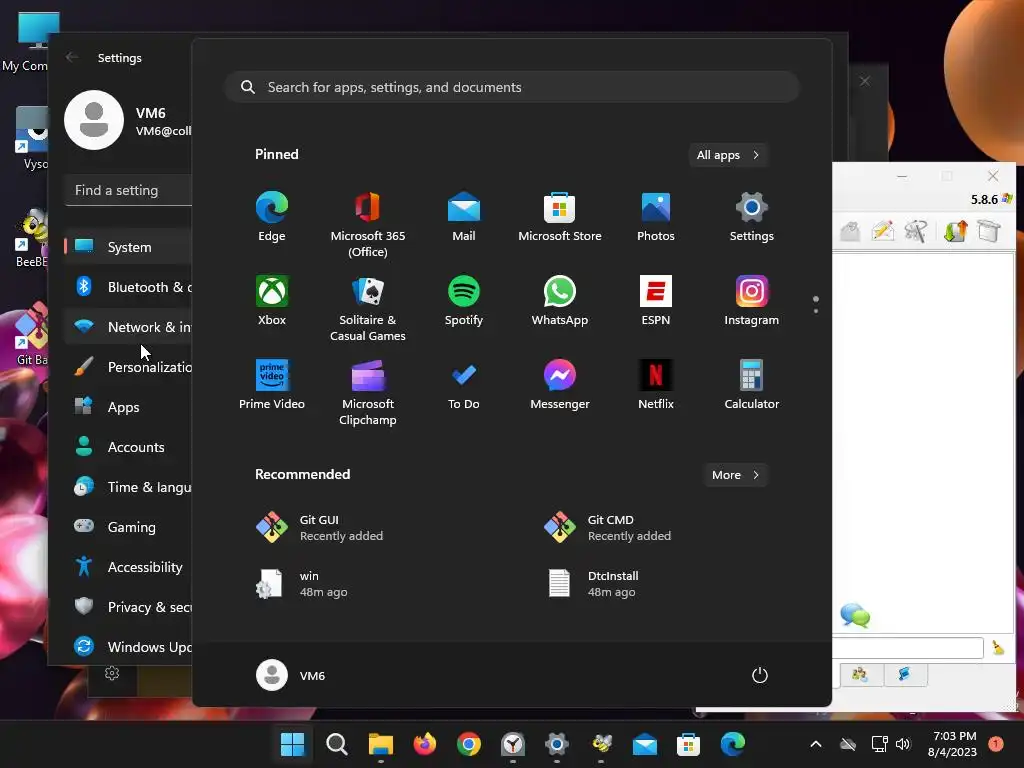Open the volume control in tray
This screenshot has width=1024, height=768.
pos(903,744)
